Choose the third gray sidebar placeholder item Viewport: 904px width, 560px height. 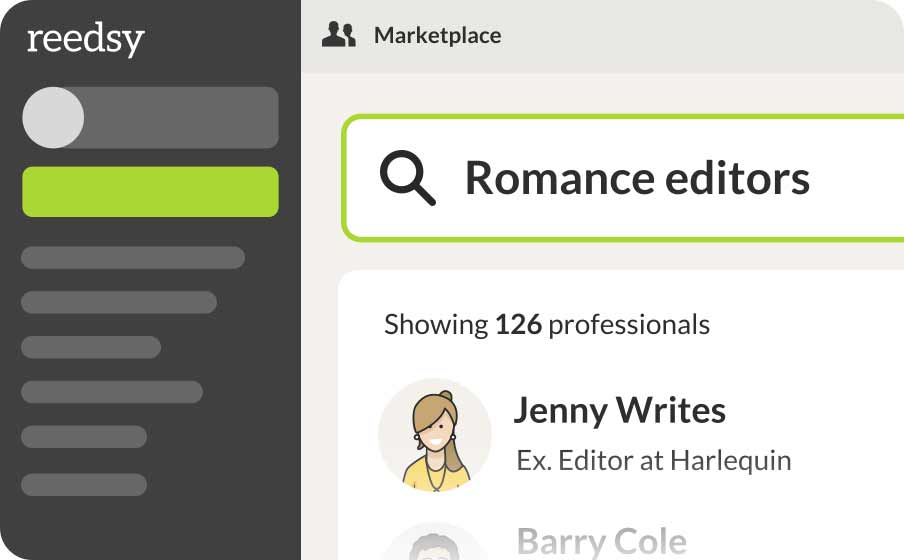91,347
